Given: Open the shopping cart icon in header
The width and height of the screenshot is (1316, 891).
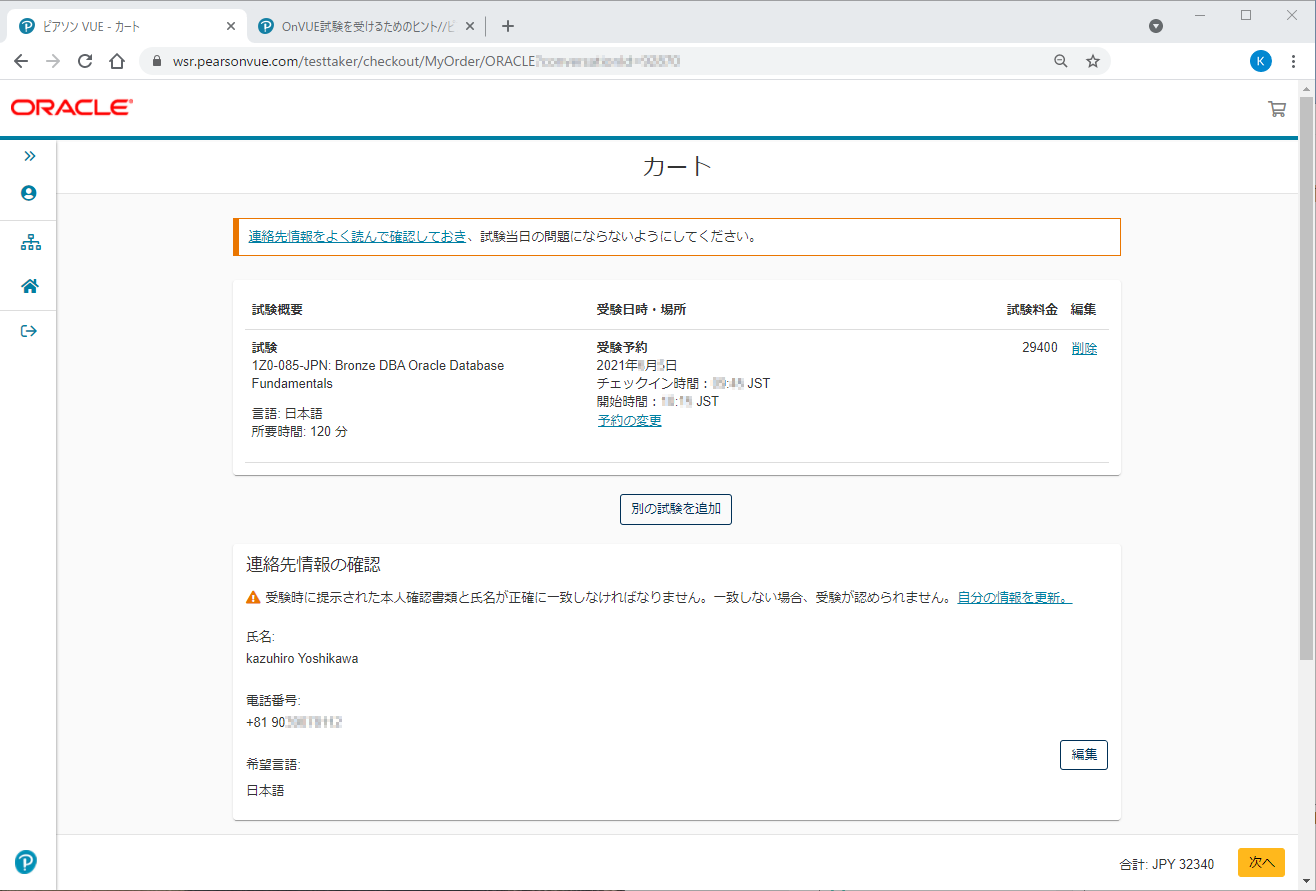Looking at the screenshot, I should click(1277, 109).
